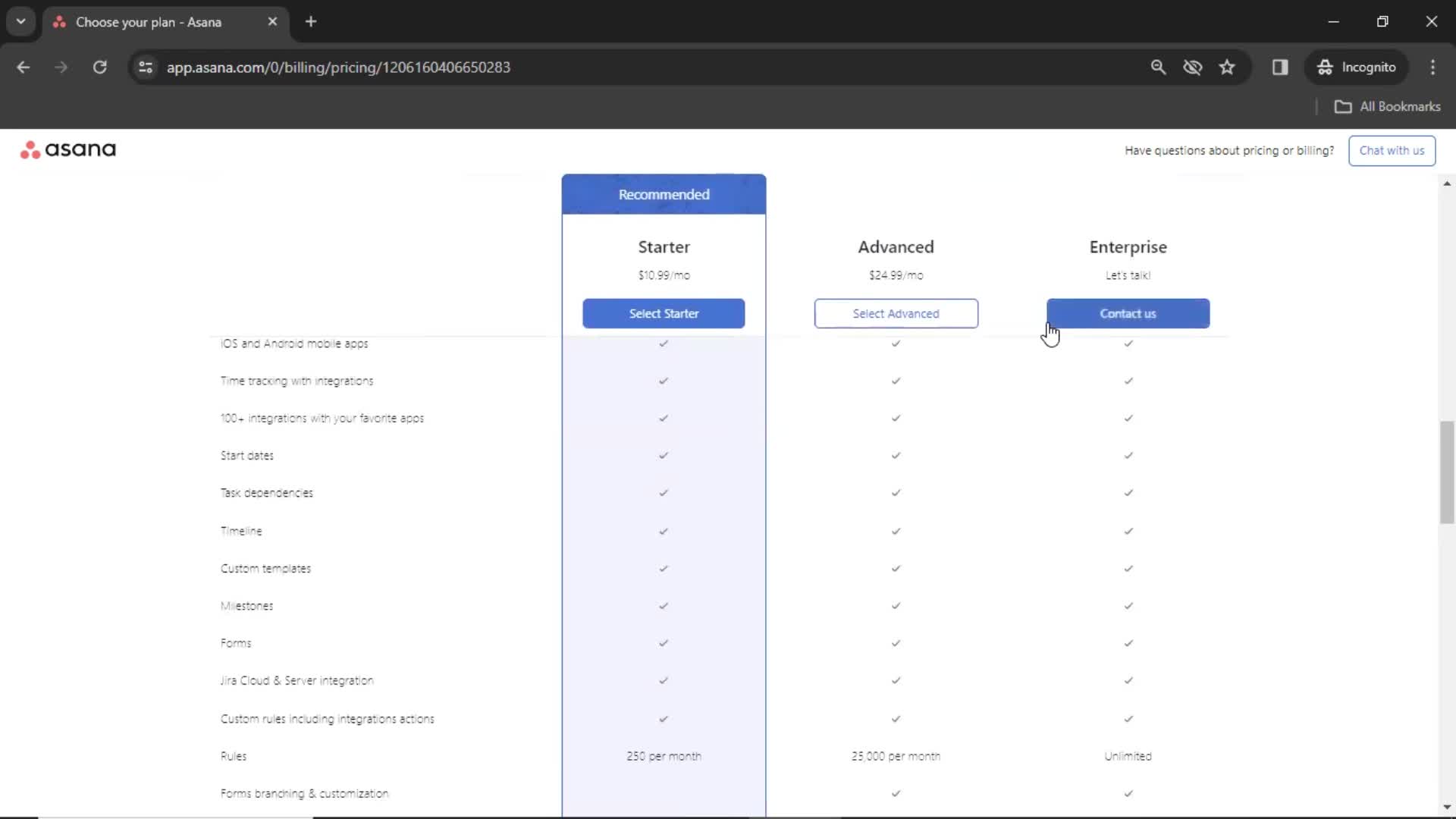This screenshot has height=819, width=1456.
Task: Click the Jira Cloud & Server integration label
Action: point(297,681)
